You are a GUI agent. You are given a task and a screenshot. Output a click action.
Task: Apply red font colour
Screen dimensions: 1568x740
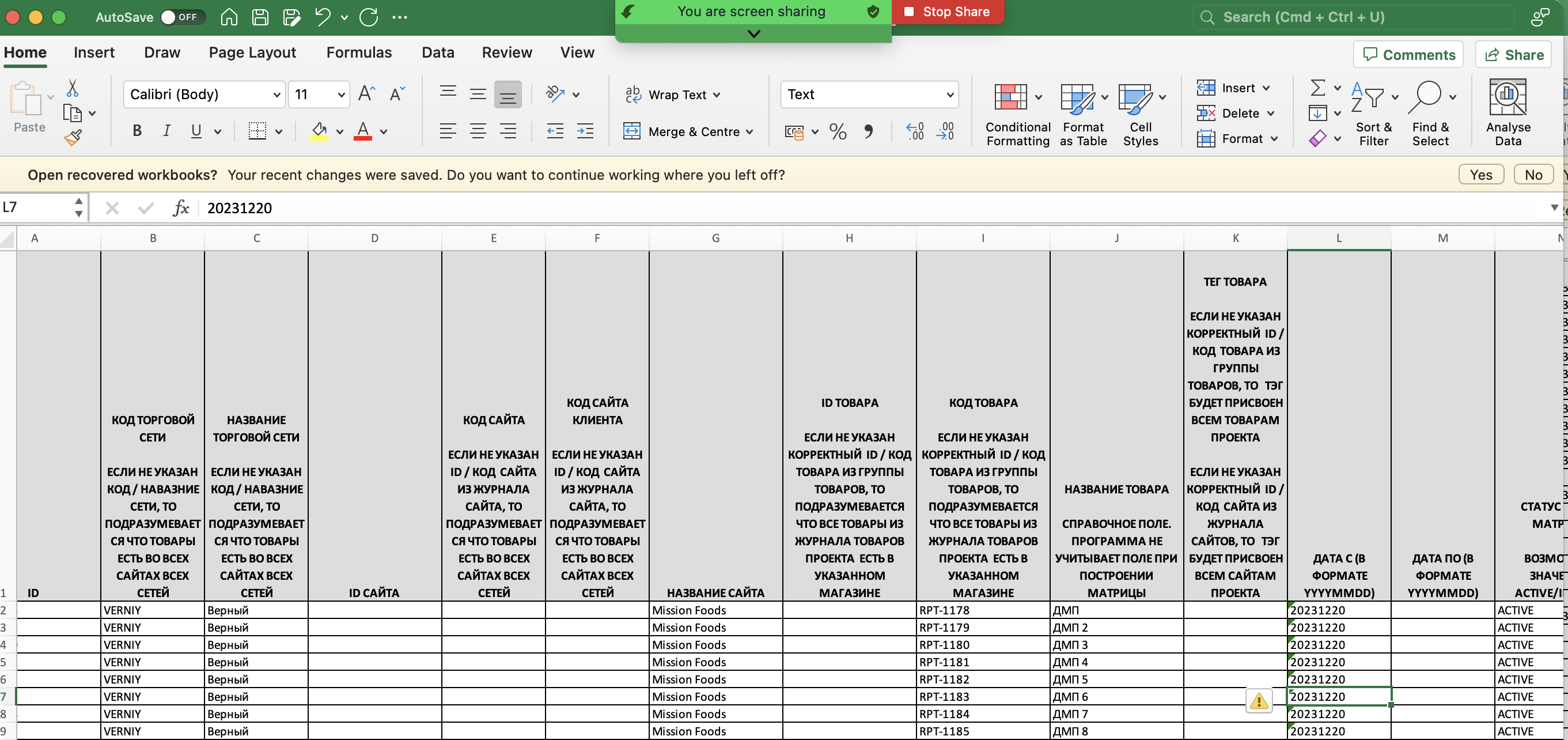pyautogui.click(x=363, y=130)
